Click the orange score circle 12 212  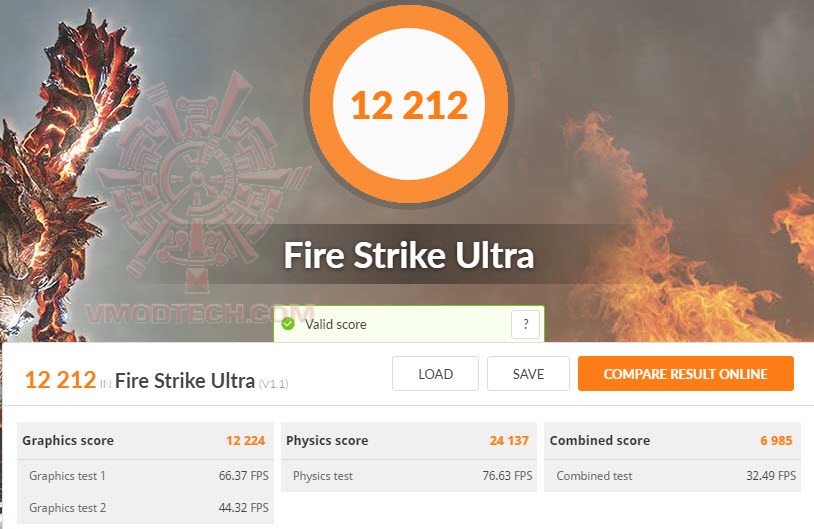click(x=409, y=105)
